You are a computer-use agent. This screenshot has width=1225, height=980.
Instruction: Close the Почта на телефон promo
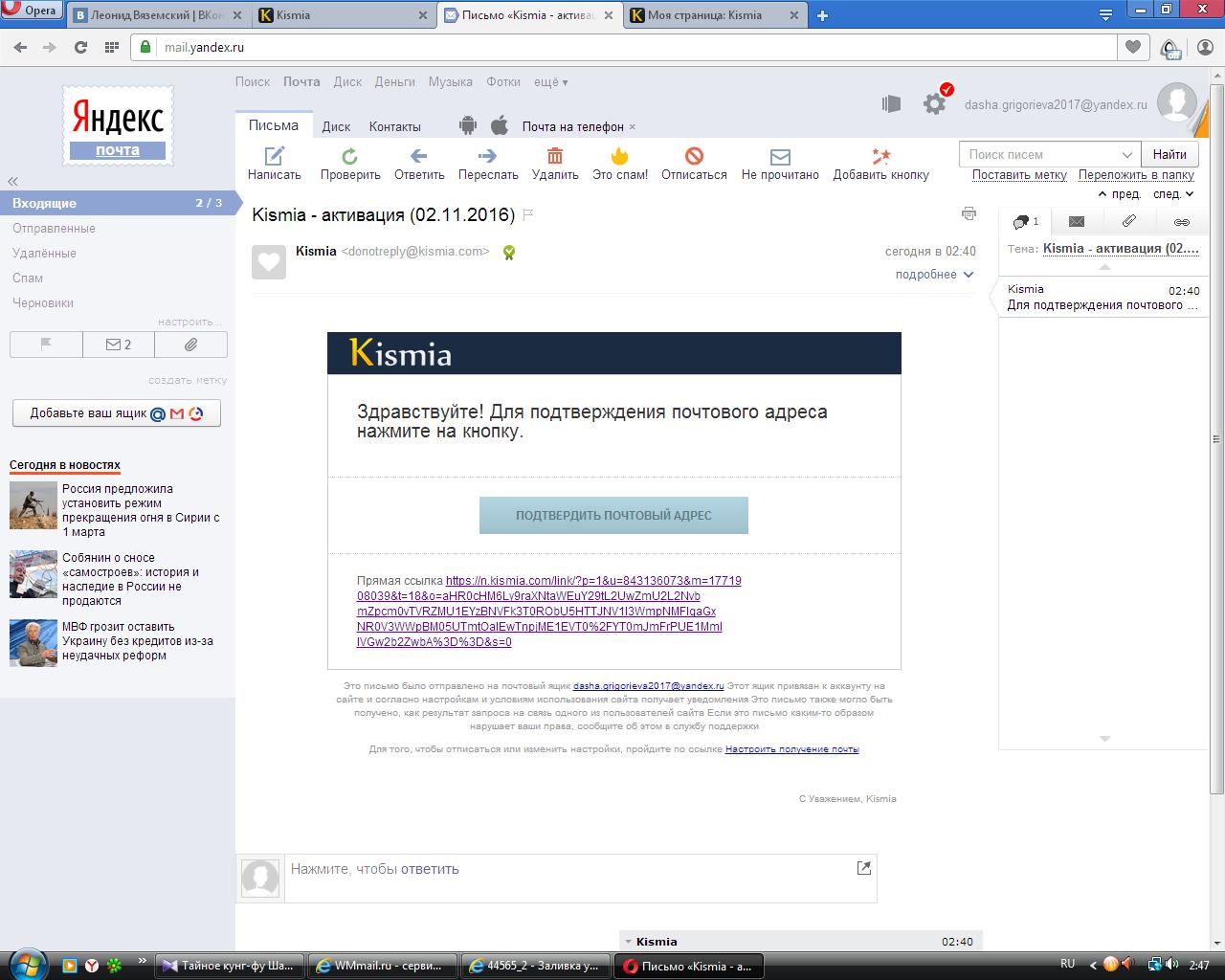click(x=633, y=126)
